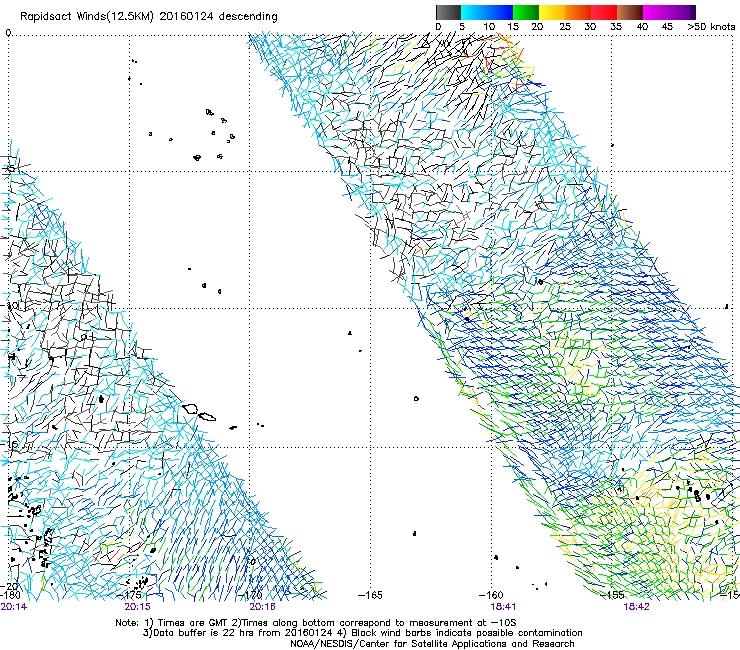Click the '18:41' pass time label
This screenshot has width=740, height=650.
pos(503,607)
